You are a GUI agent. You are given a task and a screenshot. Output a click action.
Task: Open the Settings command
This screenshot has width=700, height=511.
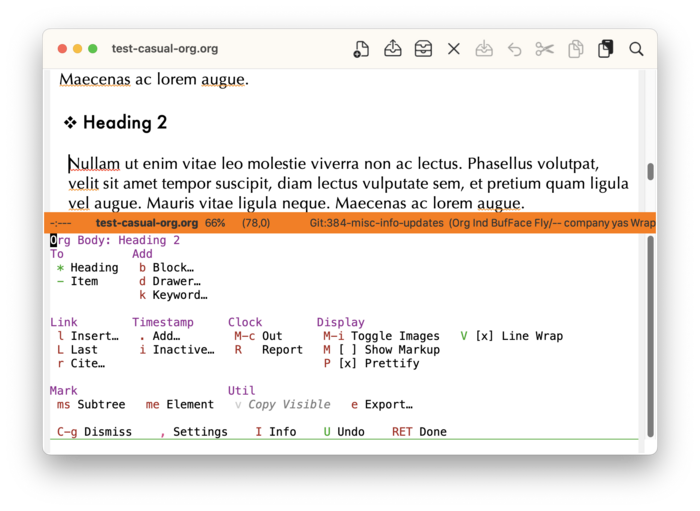coord(193,432)
